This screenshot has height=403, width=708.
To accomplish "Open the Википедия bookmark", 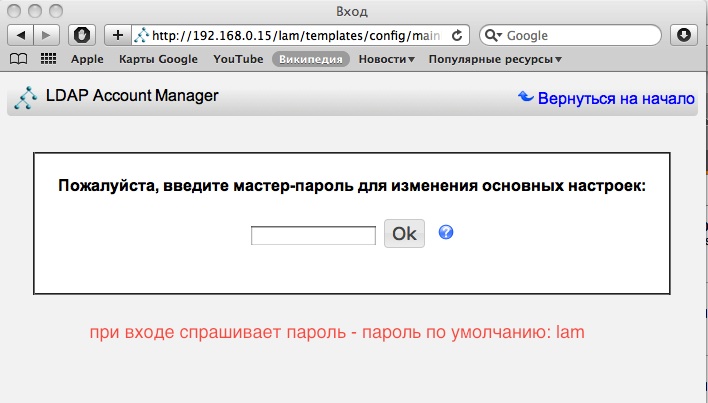I will point(309,59).
